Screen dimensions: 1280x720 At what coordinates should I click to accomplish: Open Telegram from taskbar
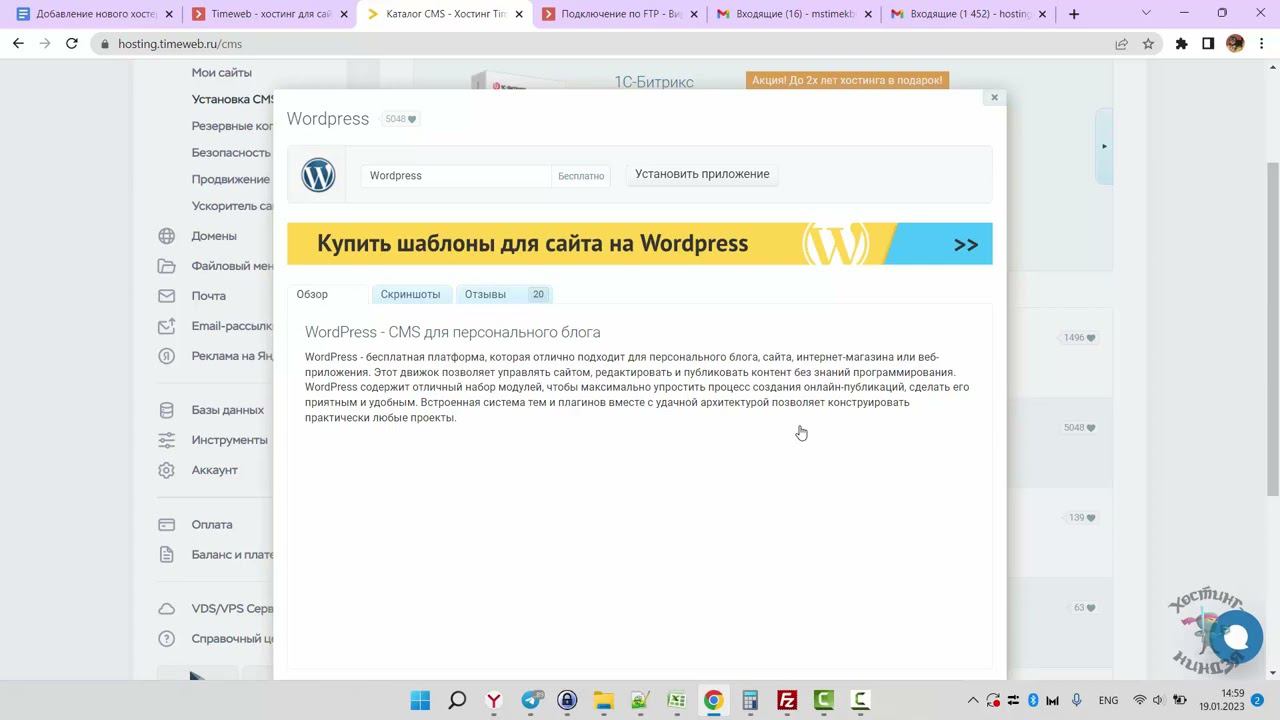[x=530, y=700]
